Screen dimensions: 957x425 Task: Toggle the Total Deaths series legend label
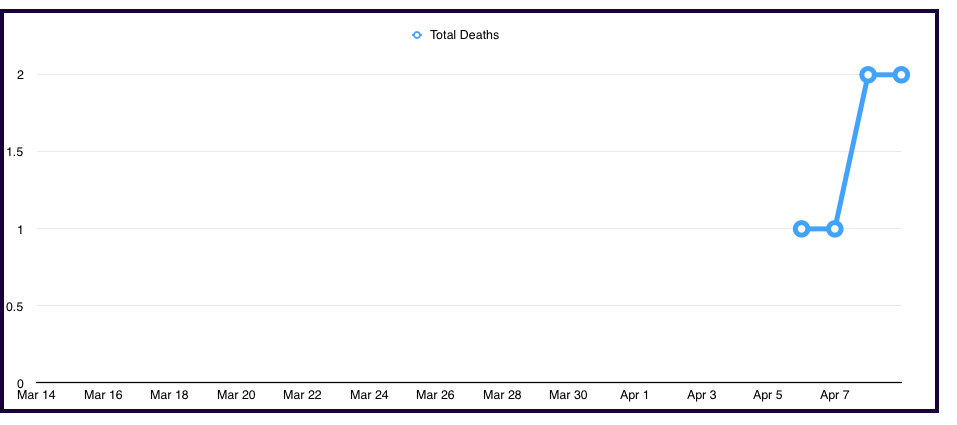464,35
